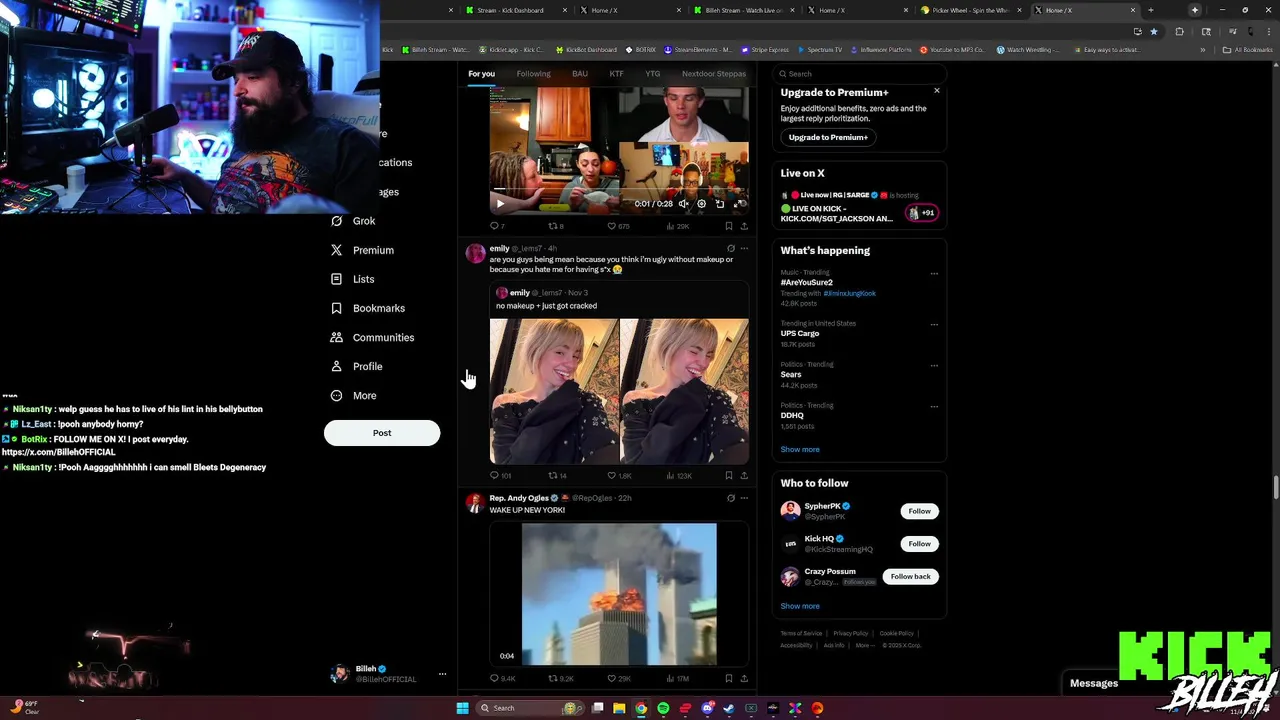Open Lists in the sidebar
Screen dimensions: 1280x720
click(352, 279)
